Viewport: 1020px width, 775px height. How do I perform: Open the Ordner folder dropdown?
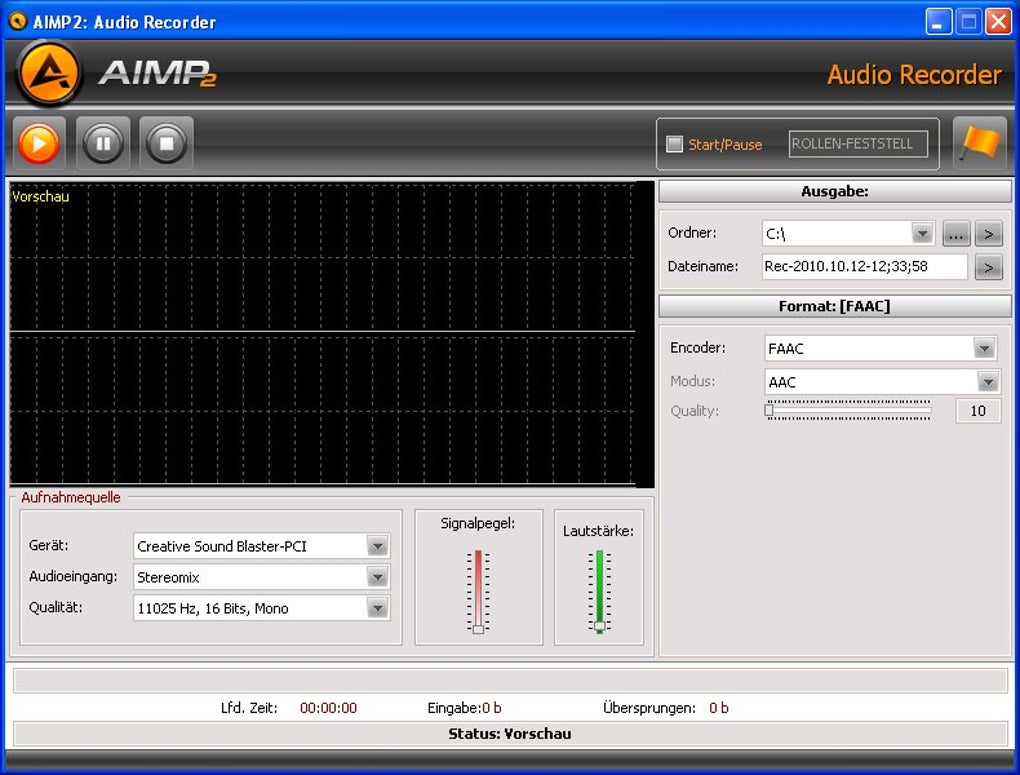click(922, 233)
